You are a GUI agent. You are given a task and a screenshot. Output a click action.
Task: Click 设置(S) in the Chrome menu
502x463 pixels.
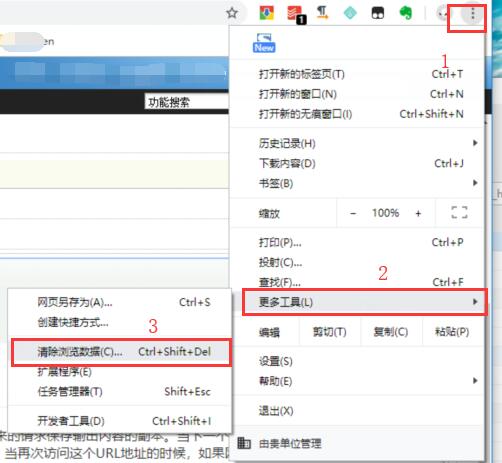(x=357, y=361)
